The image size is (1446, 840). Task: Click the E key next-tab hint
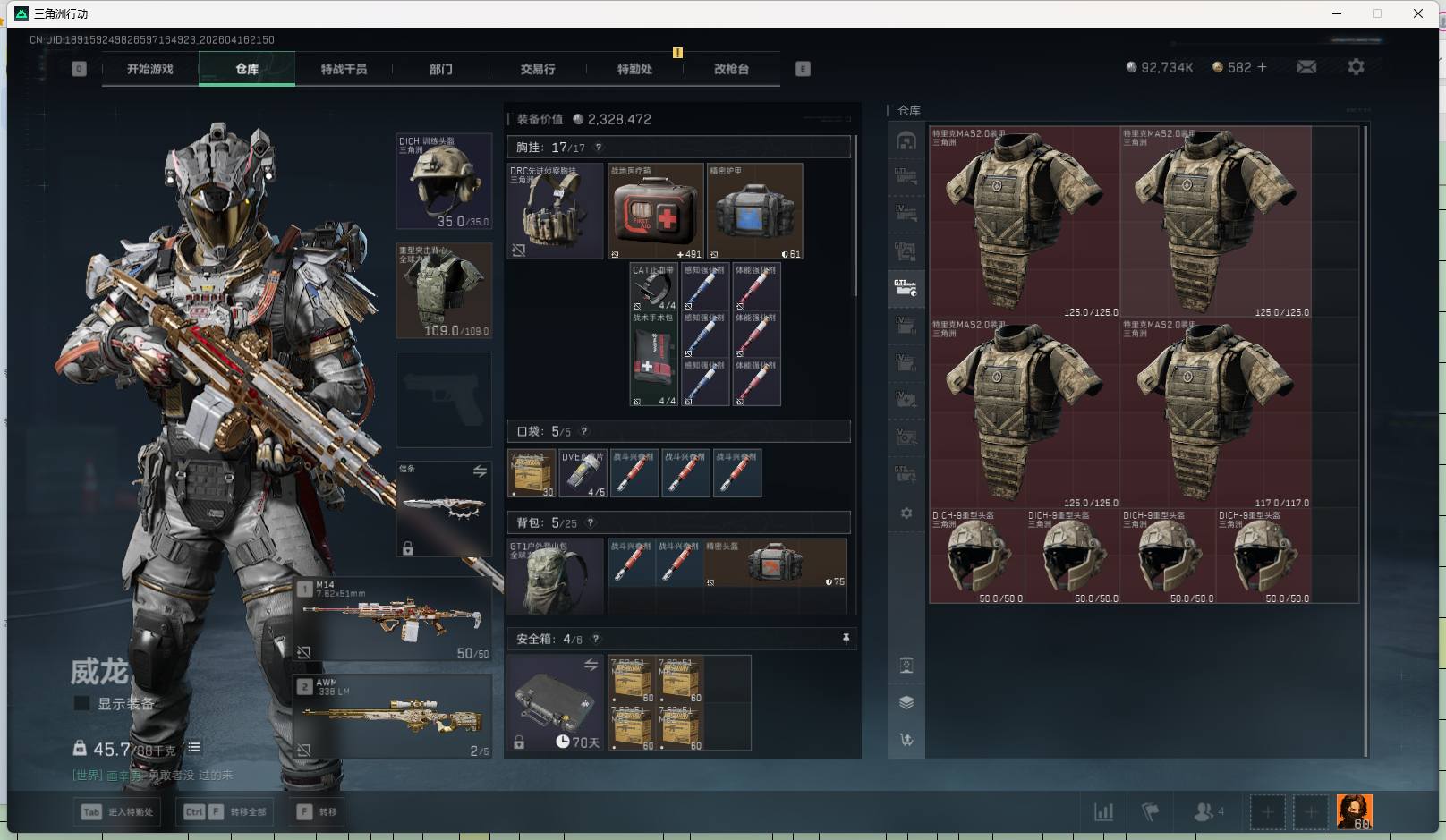[803, 69]
